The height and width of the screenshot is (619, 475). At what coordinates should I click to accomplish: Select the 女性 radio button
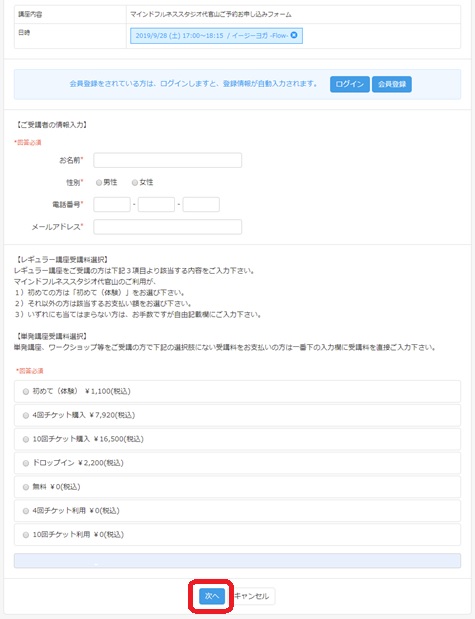135,182
